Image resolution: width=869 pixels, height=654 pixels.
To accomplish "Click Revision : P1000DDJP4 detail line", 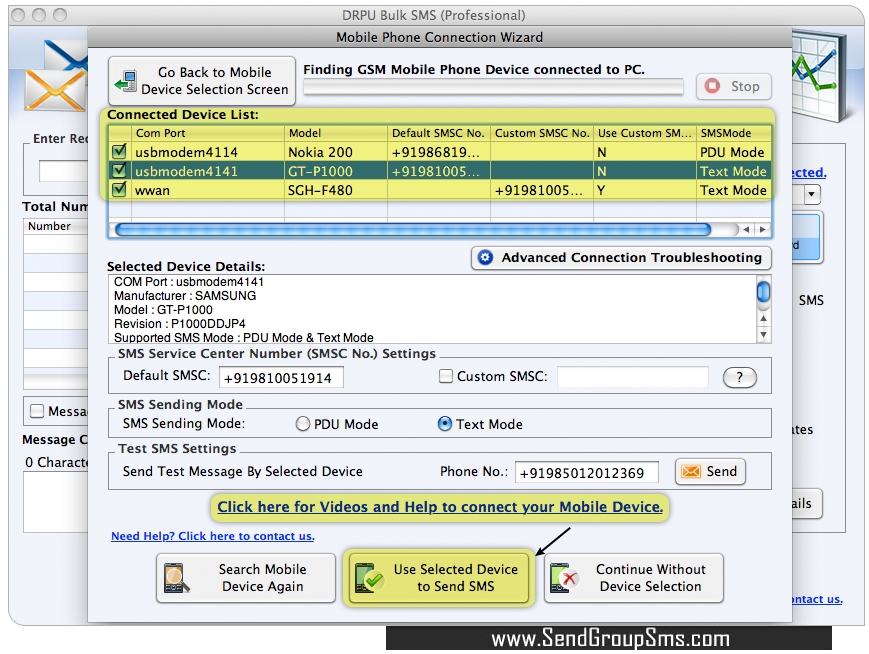I will click(180, 324).
